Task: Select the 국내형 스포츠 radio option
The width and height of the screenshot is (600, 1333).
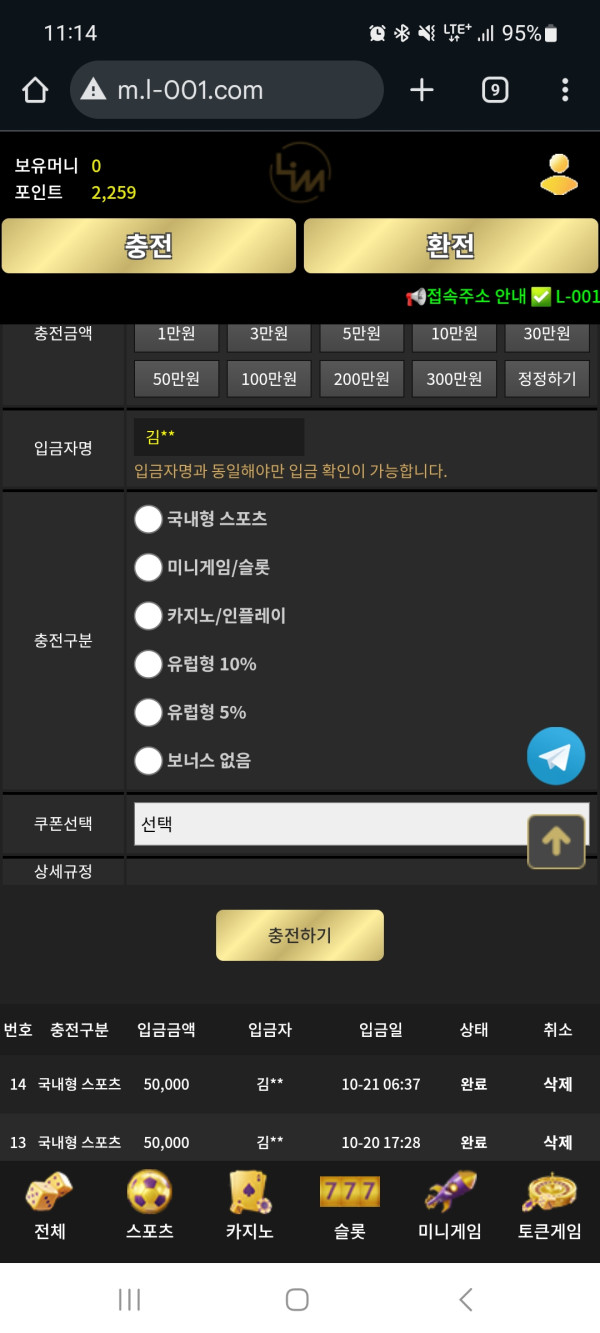Action: (148, 519)
